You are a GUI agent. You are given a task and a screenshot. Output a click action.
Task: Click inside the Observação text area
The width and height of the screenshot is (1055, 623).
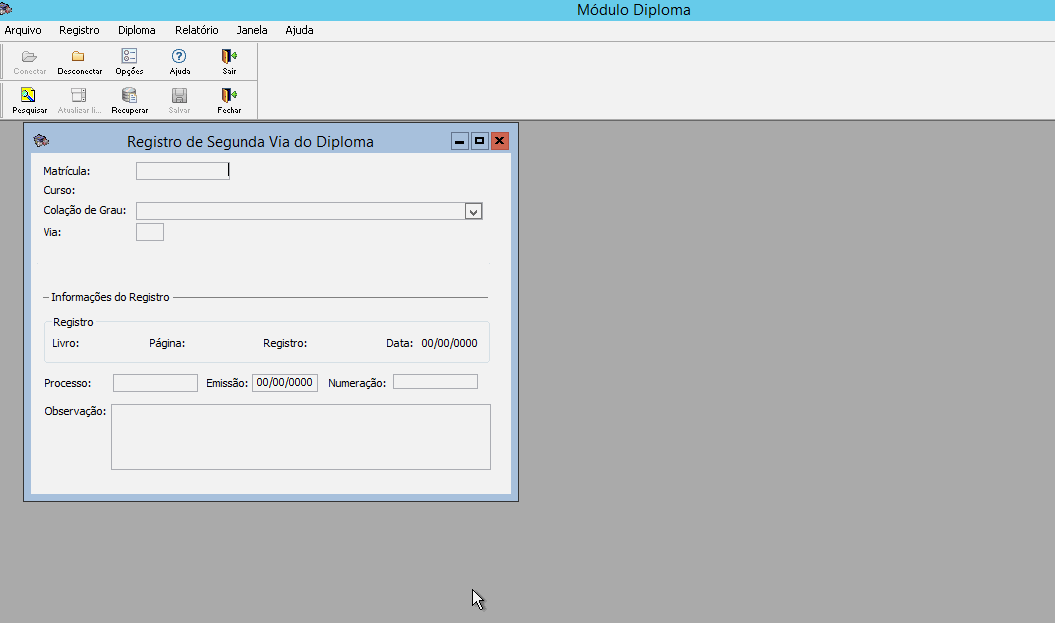(x=300, y=436)
